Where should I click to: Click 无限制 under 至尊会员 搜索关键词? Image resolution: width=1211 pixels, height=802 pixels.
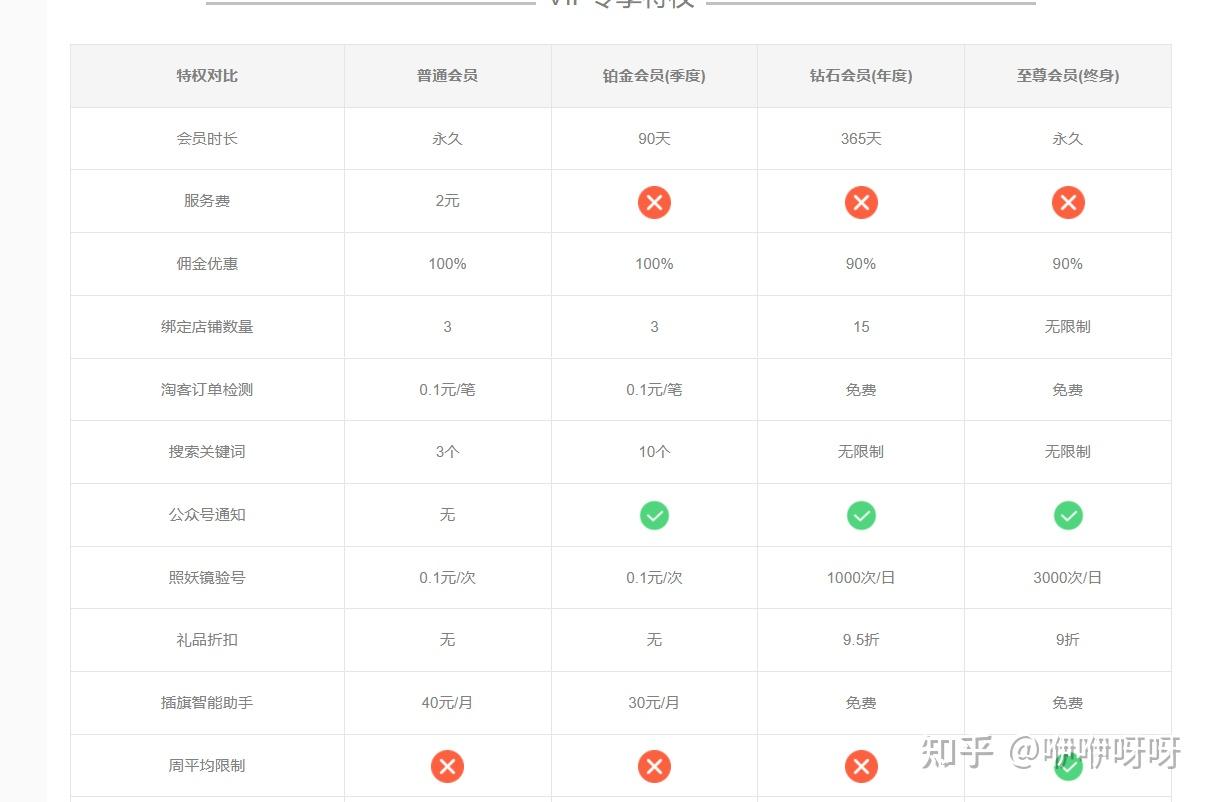[x=1068, y=452]
